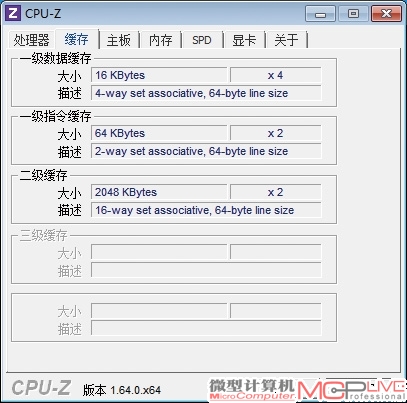Click the version text '版本 1.64.0.x64'
The width and height of the screenshot is (407, 403).
122,390
